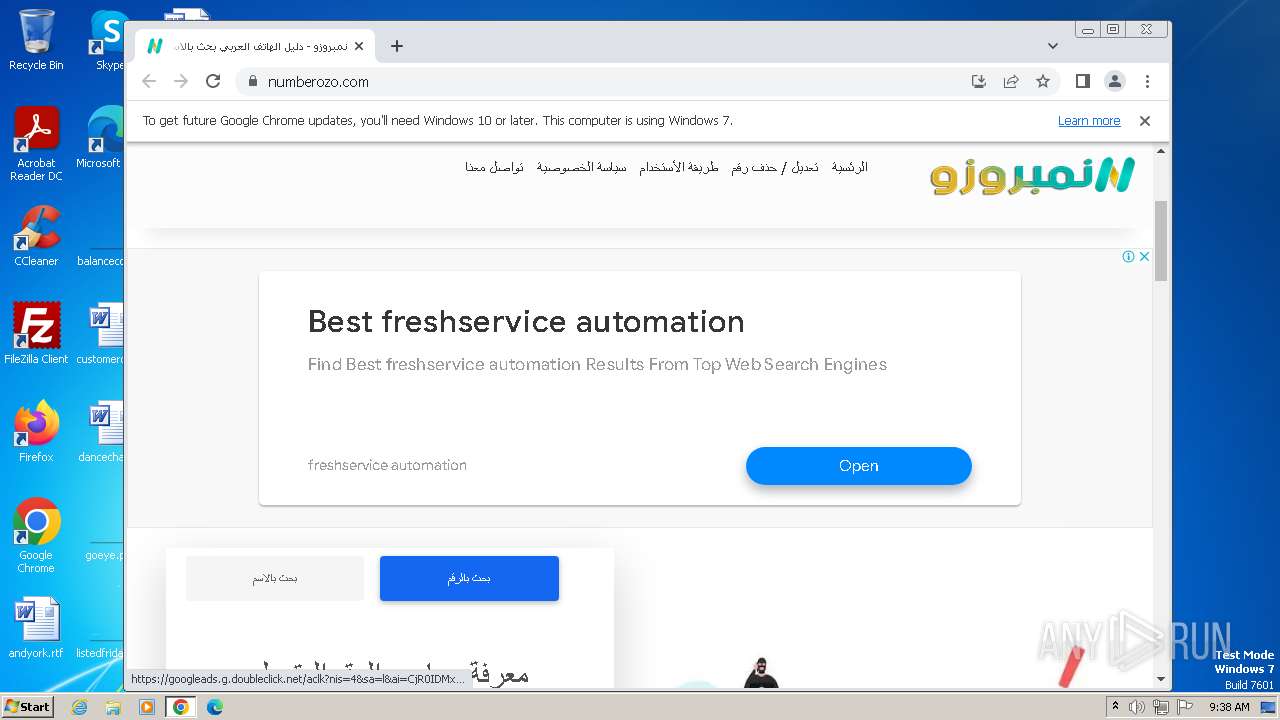The image size is (1280, 720).
Task: Open the Action Center flag icon
Action: (x=1184, y=707)
